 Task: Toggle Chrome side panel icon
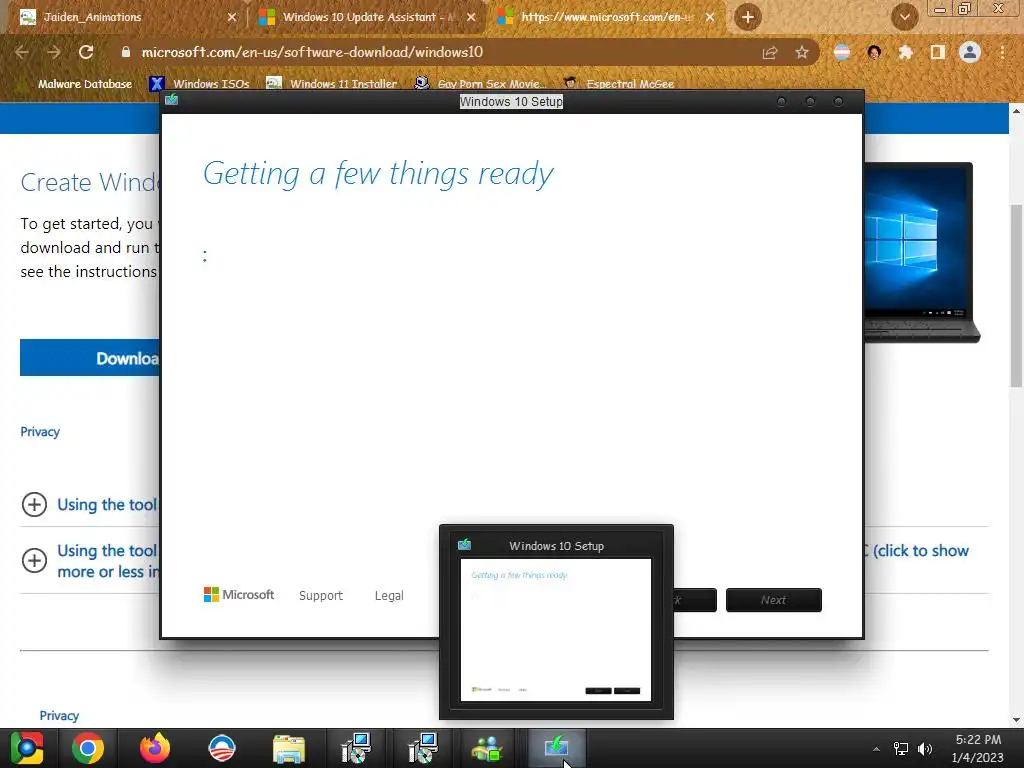(938, 52)
